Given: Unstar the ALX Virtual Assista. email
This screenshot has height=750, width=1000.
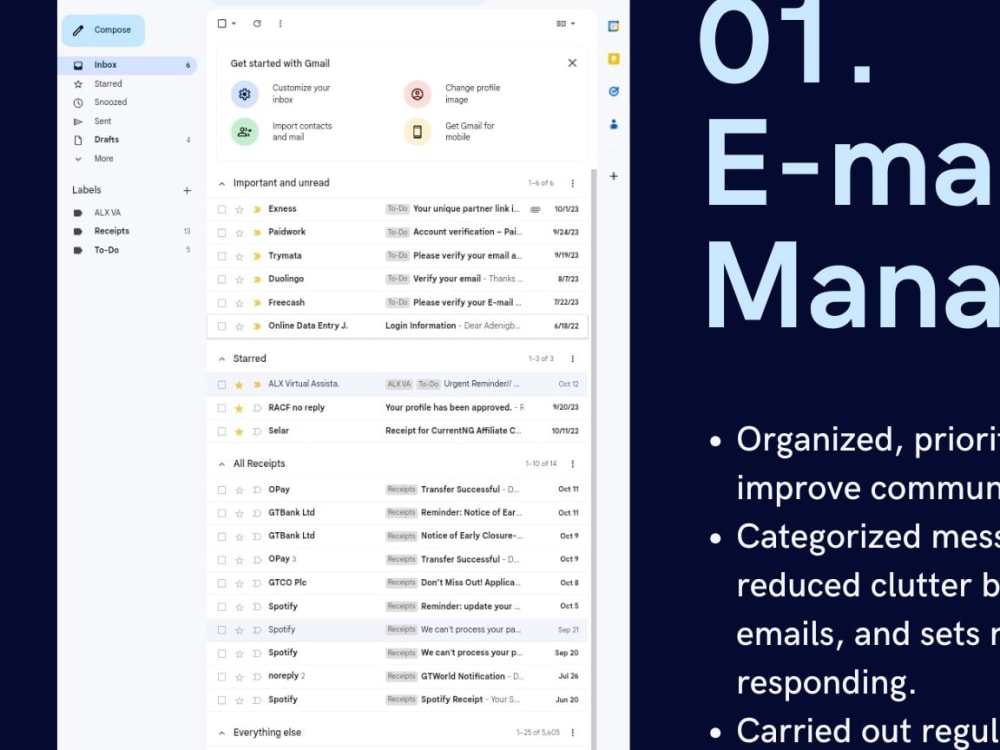Looking at the screenshot, I should coord(239,385).
